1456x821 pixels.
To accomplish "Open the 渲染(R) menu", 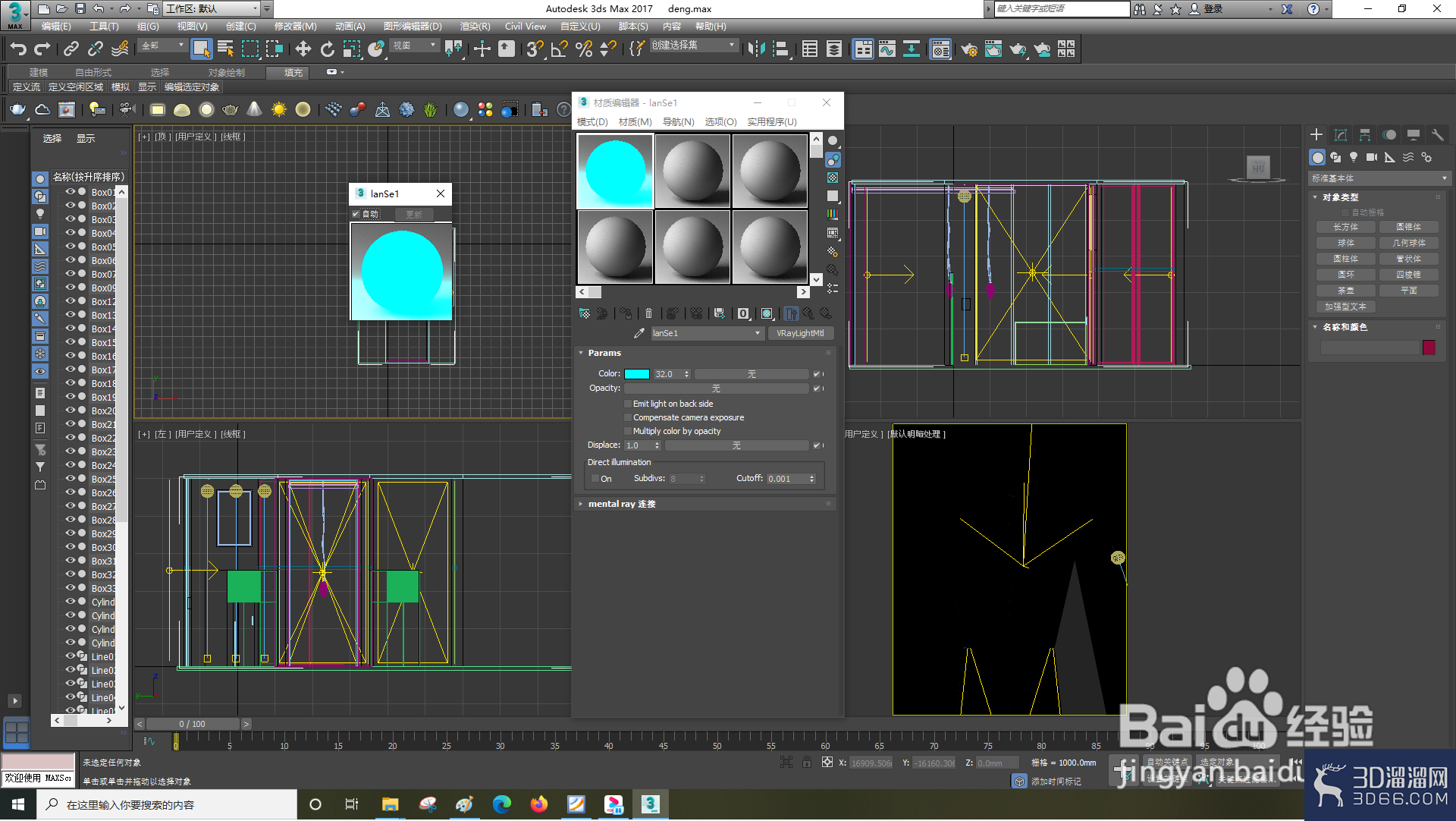I will point(475,27).
